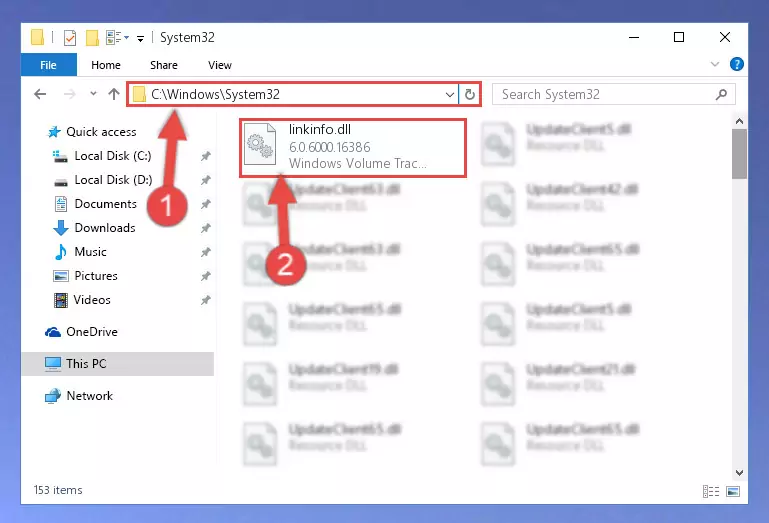Viewport: 769px width, 523px height.
Task: Open Explorer help question-mark icon
Action: [737, 64]
